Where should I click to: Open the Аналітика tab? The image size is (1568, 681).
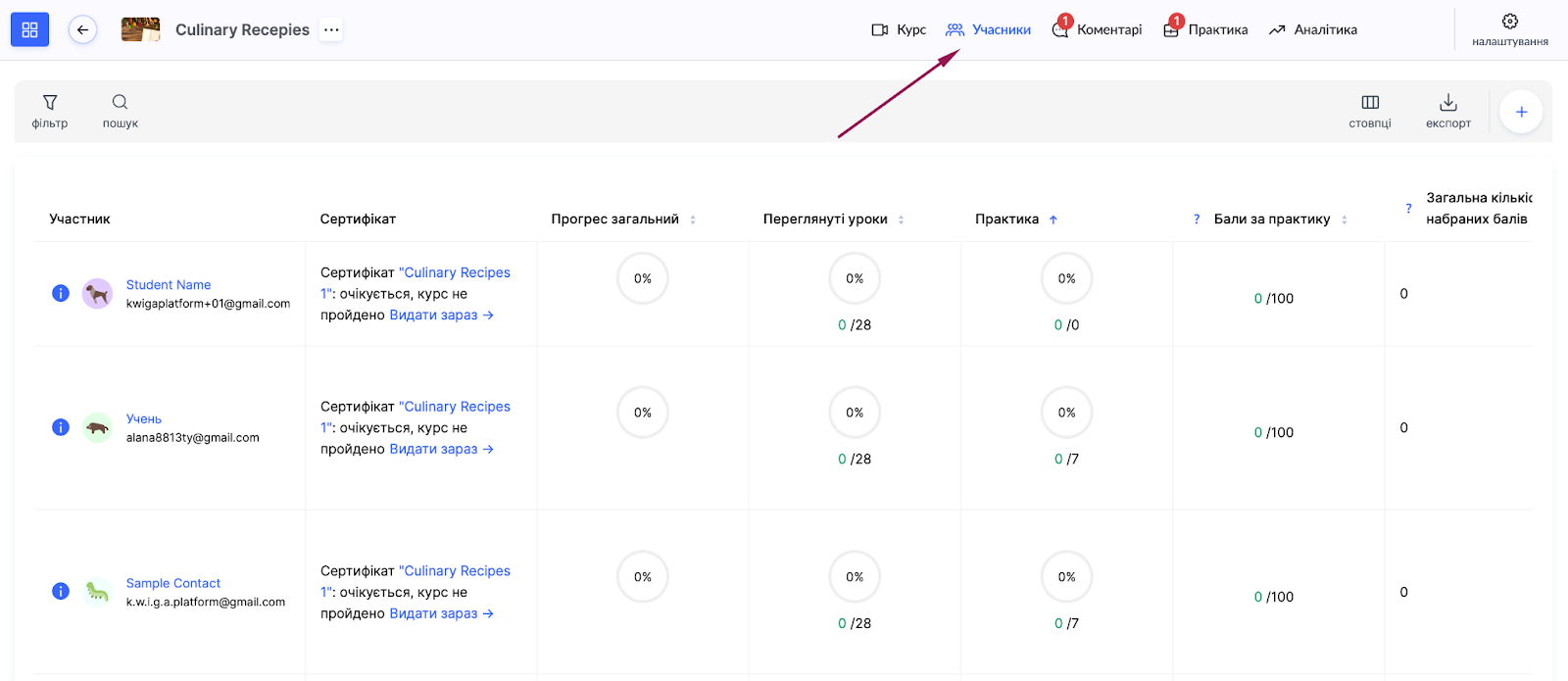pos(1313,29)
